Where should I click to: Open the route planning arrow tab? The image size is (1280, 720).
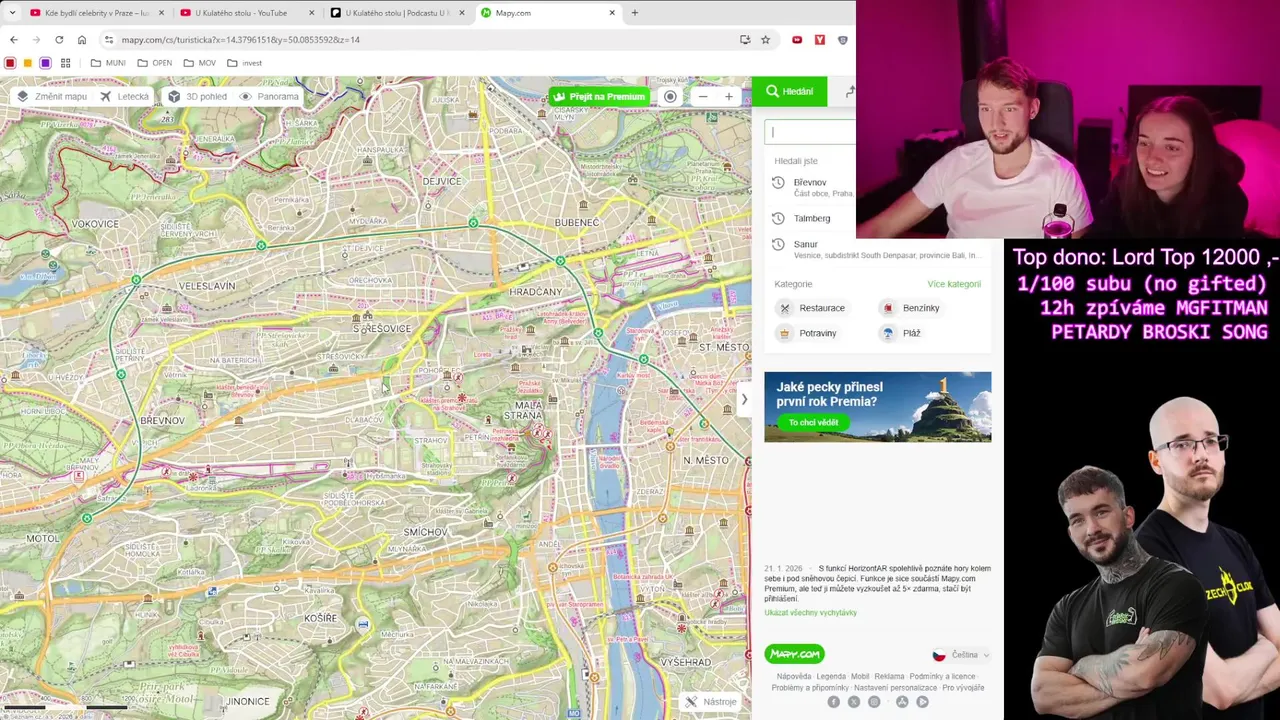pos(848,91)
